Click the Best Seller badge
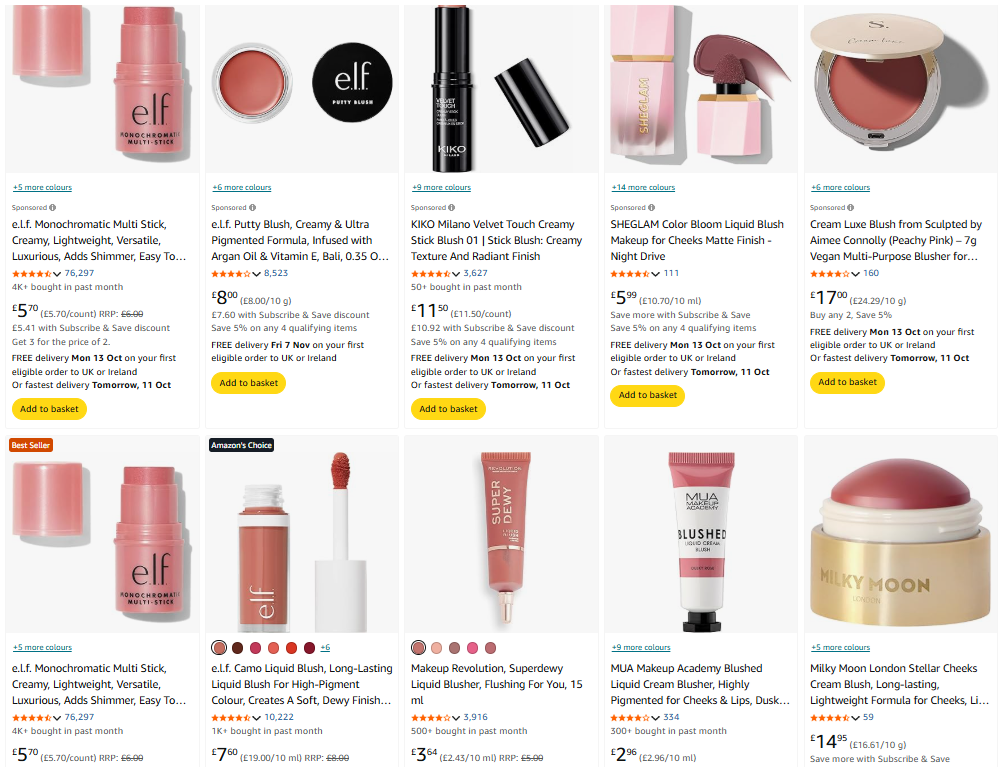 click(31, 445)
